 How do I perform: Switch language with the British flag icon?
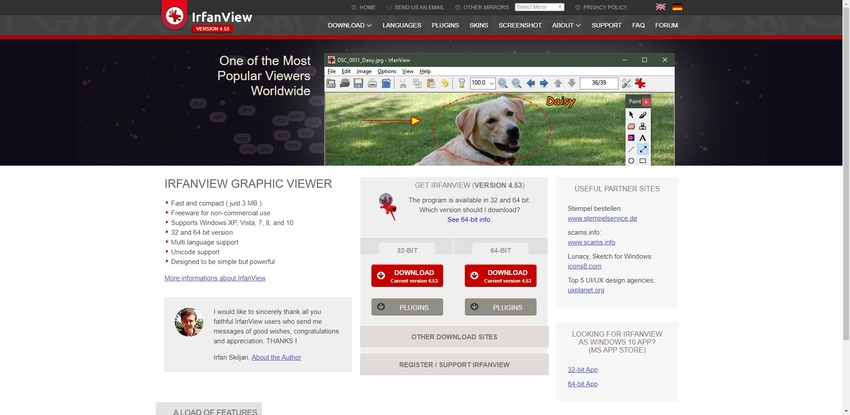click(660, 7)
